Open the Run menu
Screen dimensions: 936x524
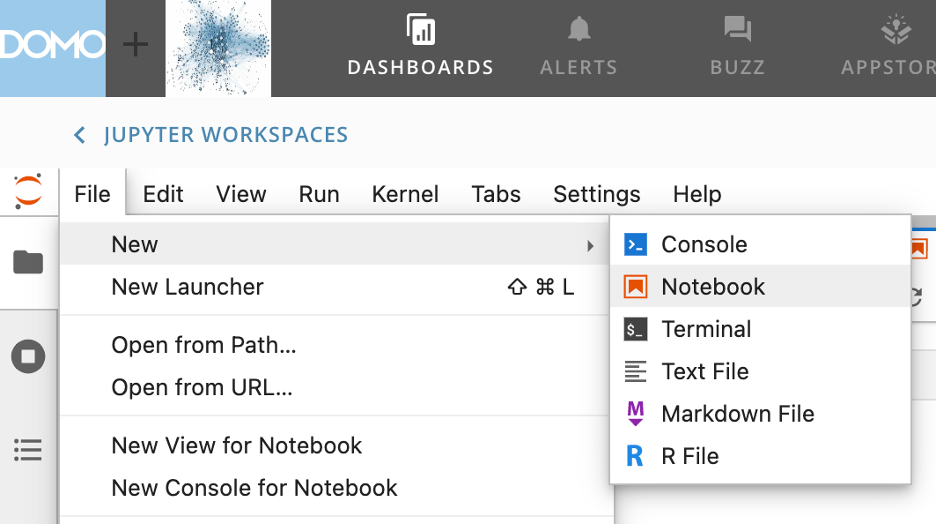click(319, 194)
